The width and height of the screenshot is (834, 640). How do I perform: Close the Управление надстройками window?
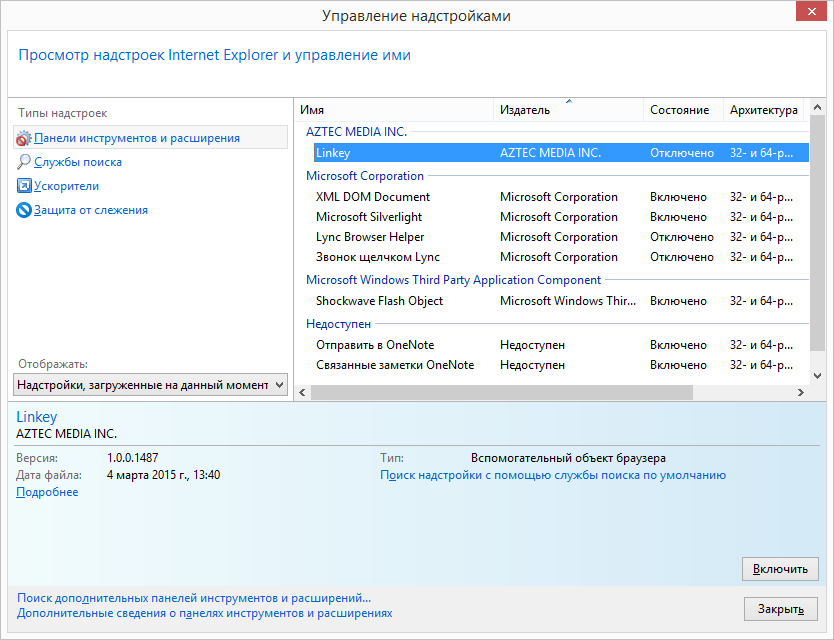811,11
